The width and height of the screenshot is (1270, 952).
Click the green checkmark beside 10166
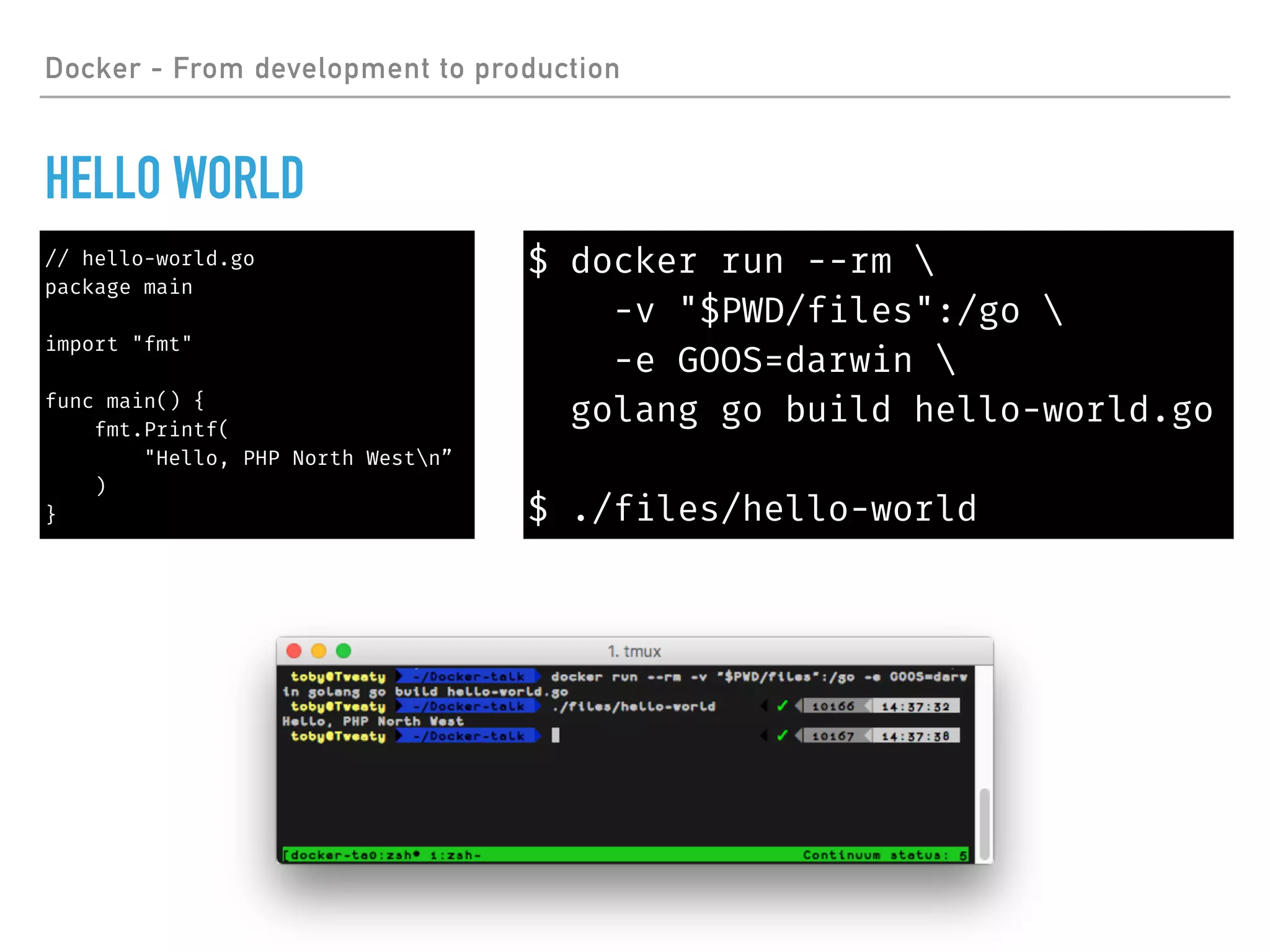783,705
